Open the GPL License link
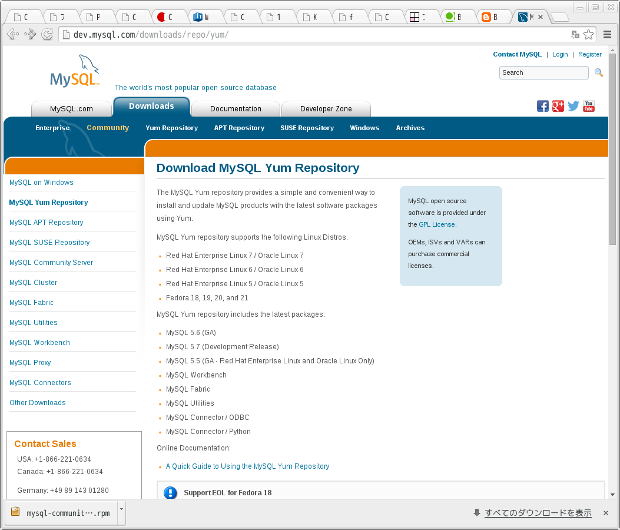This screenshot has width=620, height=530. 437,224
